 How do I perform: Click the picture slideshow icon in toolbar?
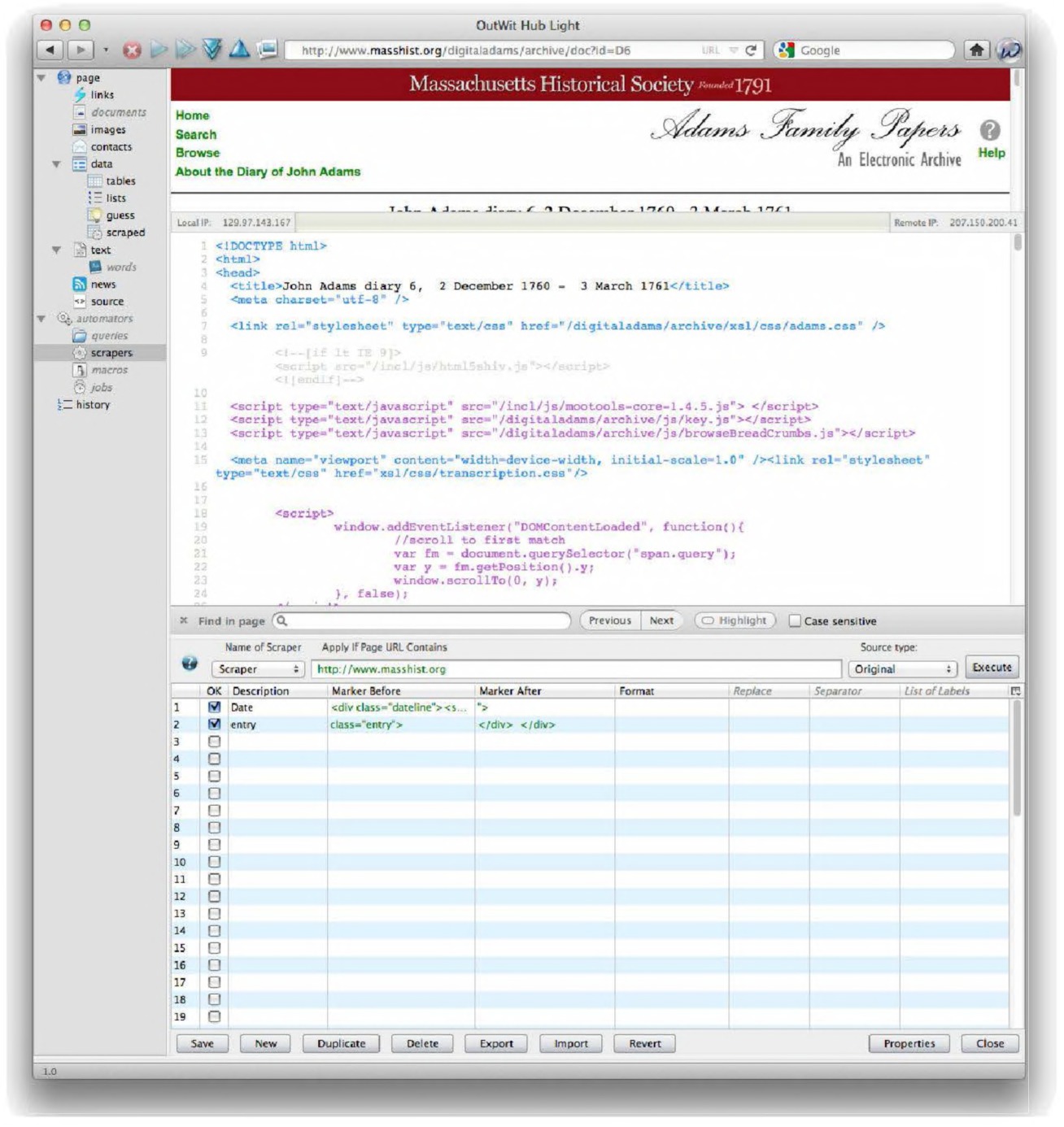(268, 50)
